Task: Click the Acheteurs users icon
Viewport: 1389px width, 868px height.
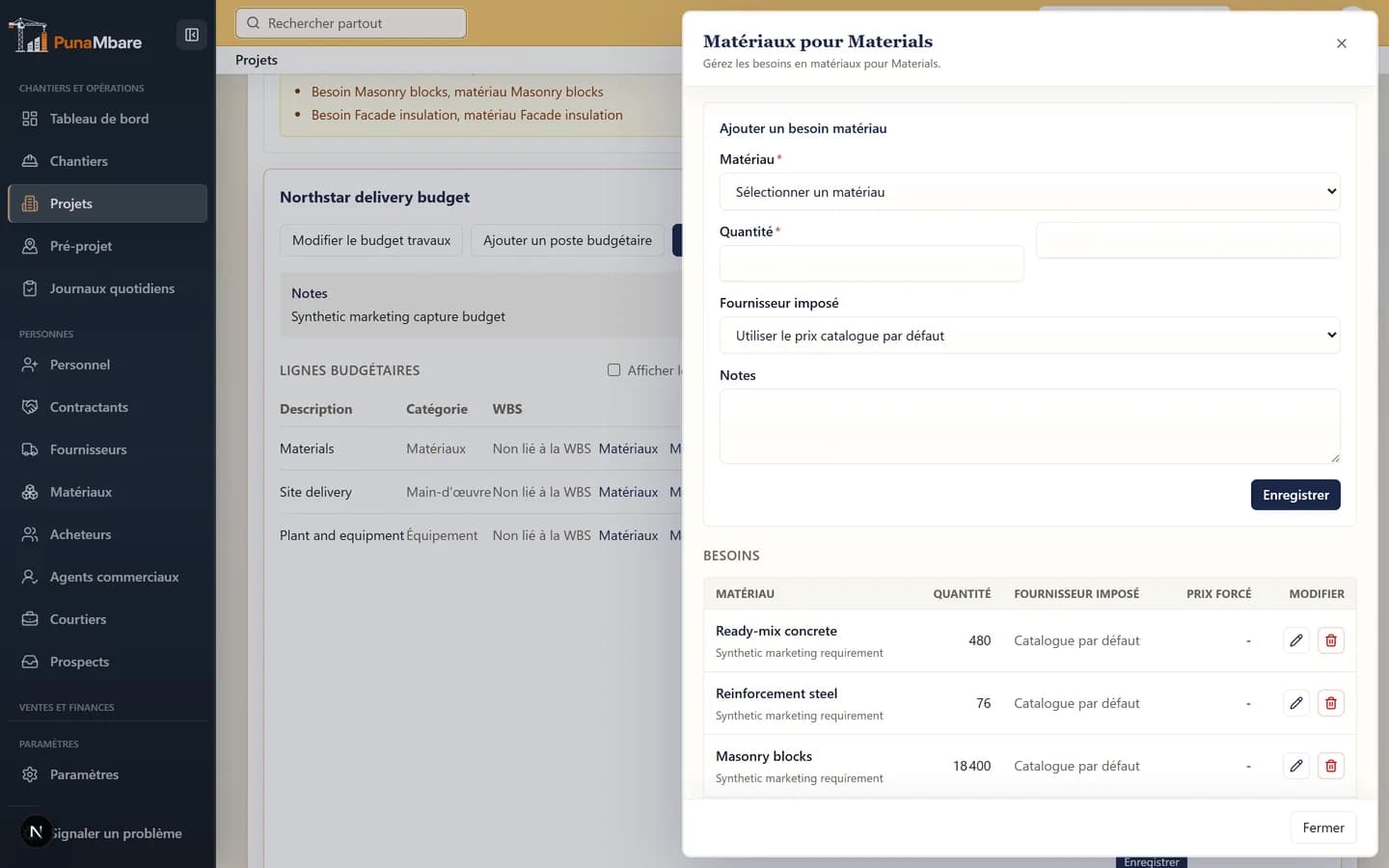Action: tap(30, 534)
